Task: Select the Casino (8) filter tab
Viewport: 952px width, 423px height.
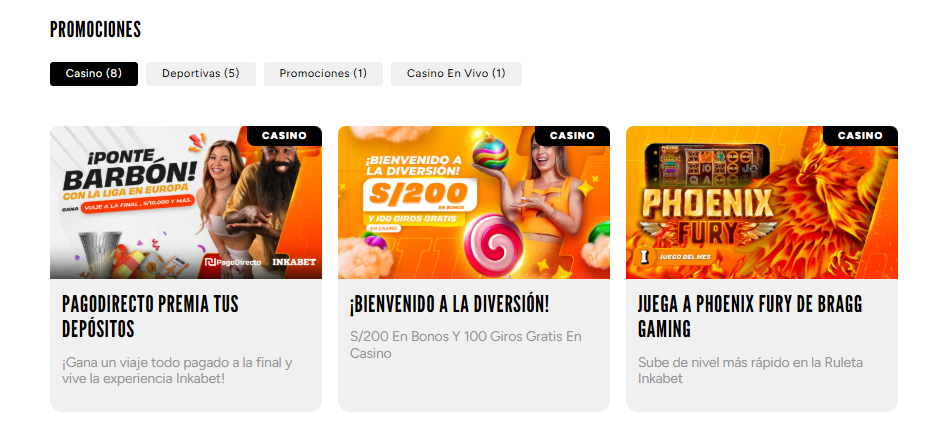Action: 94,73
